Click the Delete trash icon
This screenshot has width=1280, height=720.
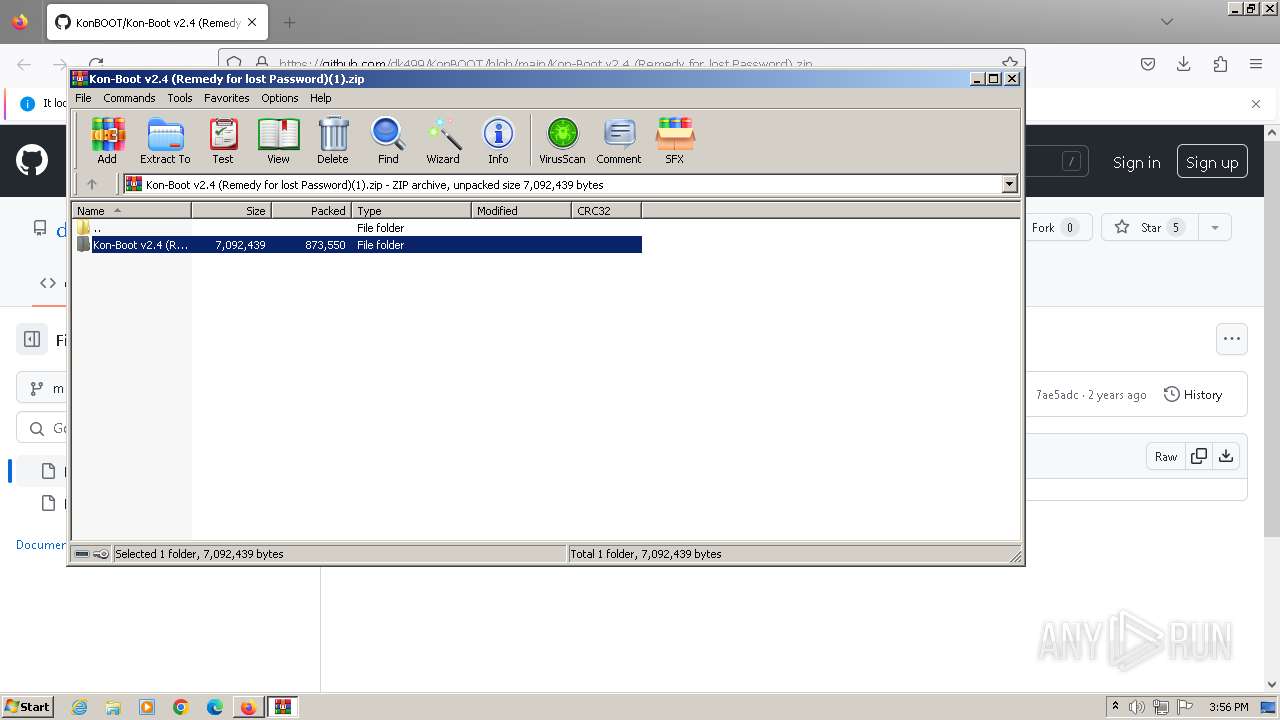[x=333, y=140]
